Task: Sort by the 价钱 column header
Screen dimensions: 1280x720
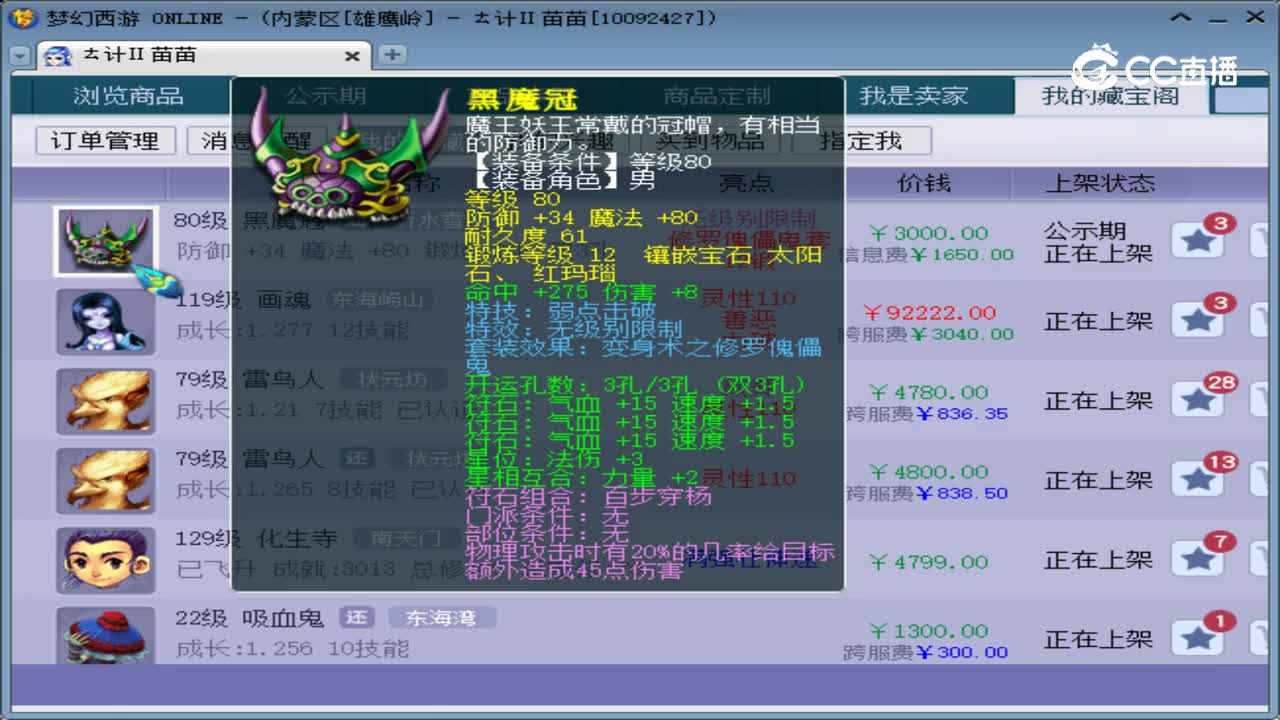Action: [923, 184]
